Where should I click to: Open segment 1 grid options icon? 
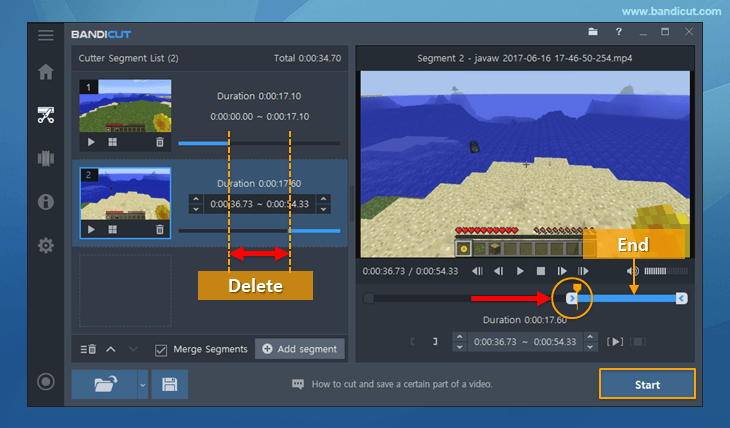[113, 142]
